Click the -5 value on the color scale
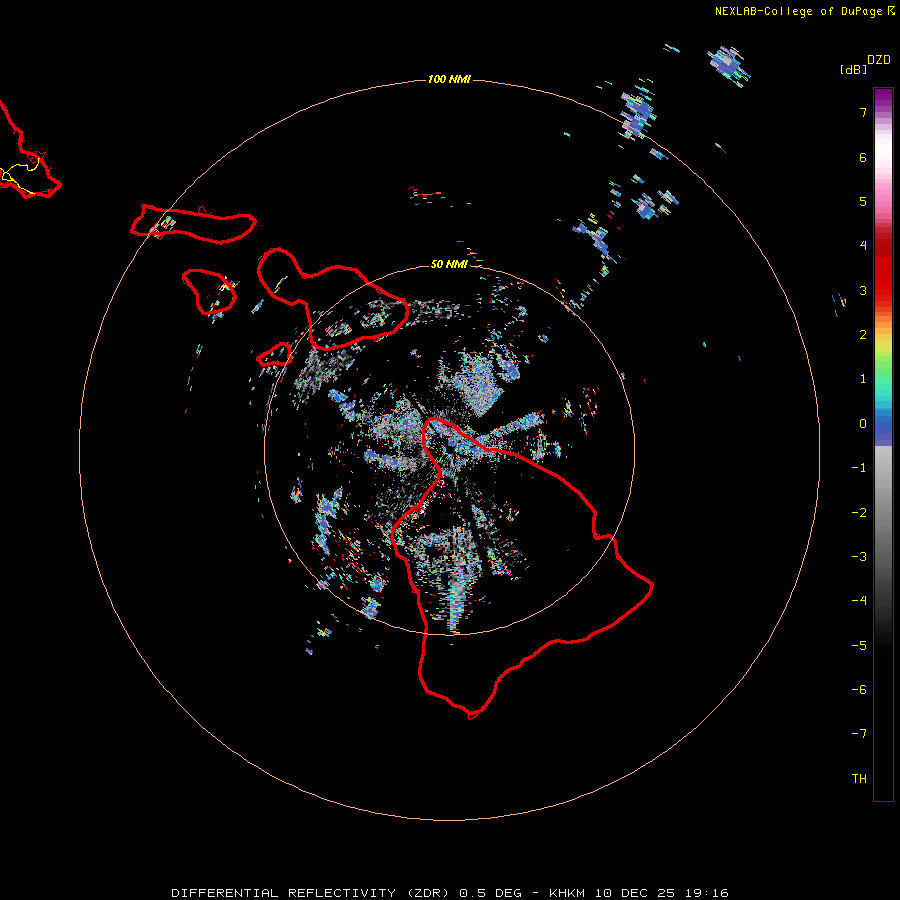Viewport: 900px width, 900px height. pyautogui.click(x=859, y=646)
